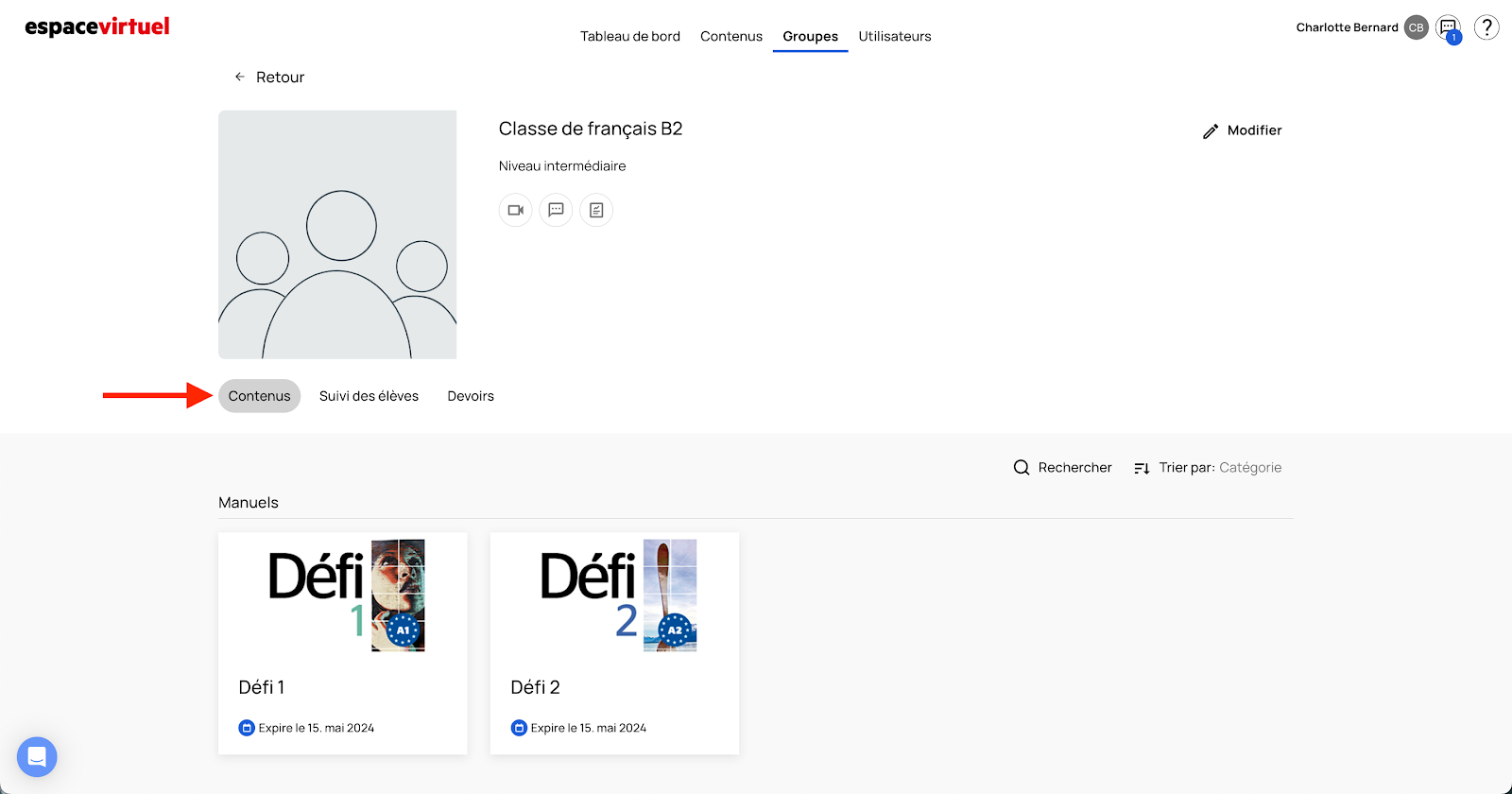
Task: Click the Classe de français B2 title
Action: click(591, 129)
